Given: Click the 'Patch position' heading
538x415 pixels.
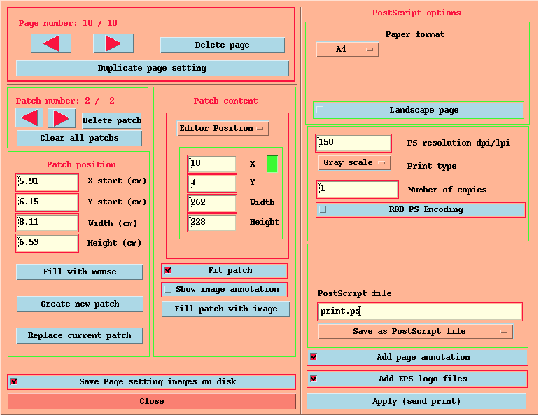Looking at the screenshot, I should point(81,165).
